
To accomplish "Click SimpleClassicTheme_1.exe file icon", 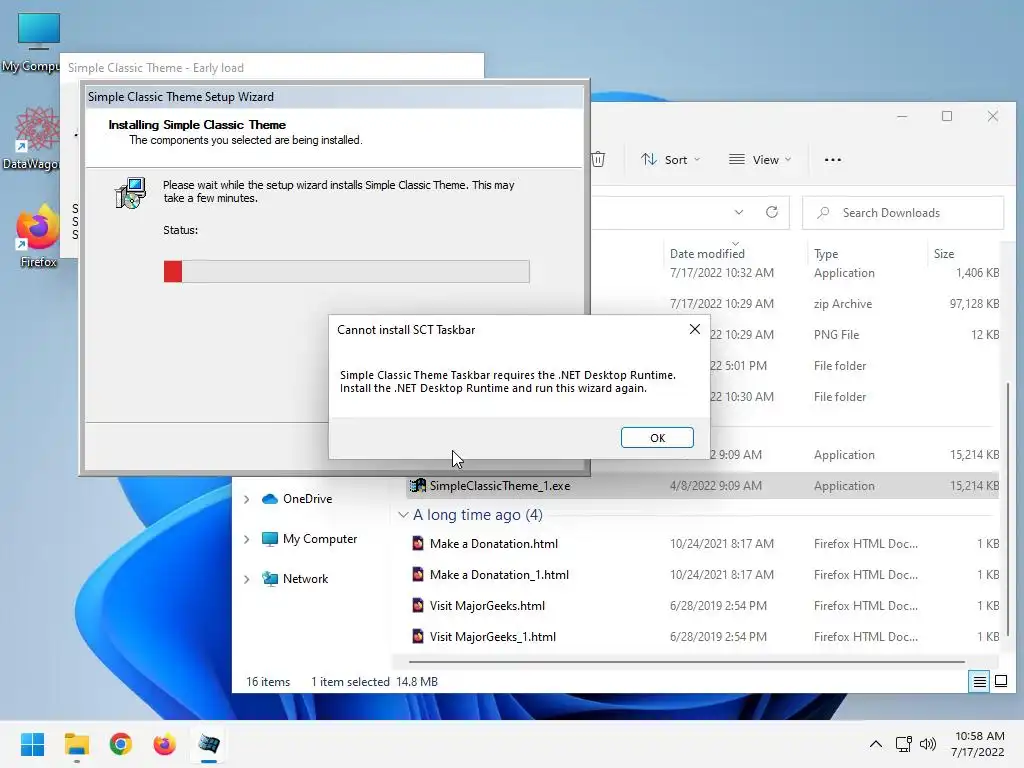I will click(x=417, y=485).
